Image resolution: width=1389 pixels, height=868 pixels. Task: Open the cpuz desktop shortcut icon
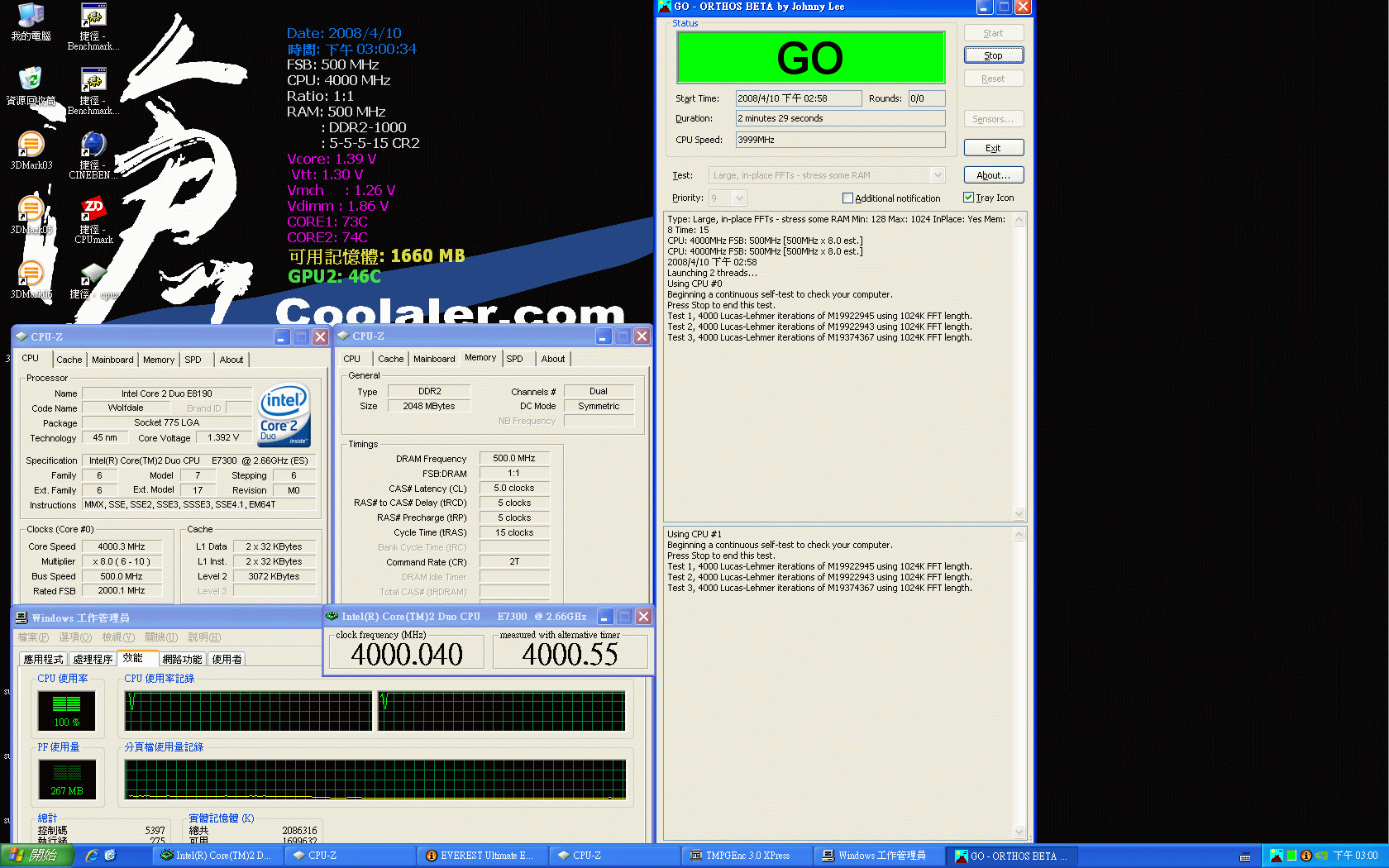pyautogui.click(x=93, y=281)
